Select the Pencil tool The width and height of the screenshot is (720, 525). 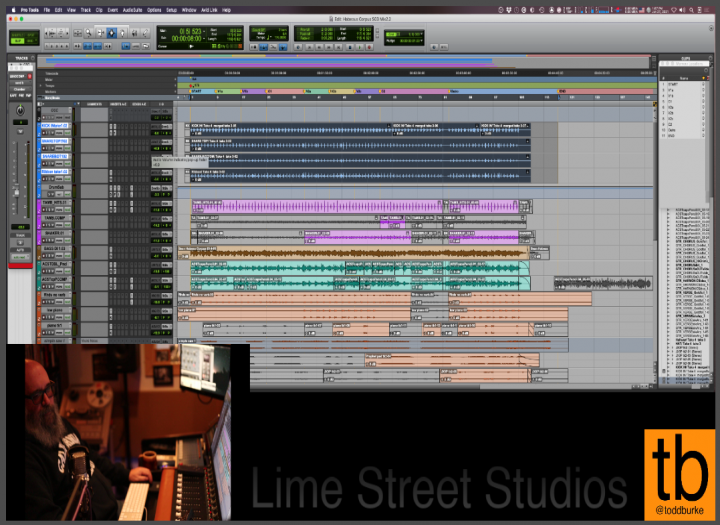(145, 33)
